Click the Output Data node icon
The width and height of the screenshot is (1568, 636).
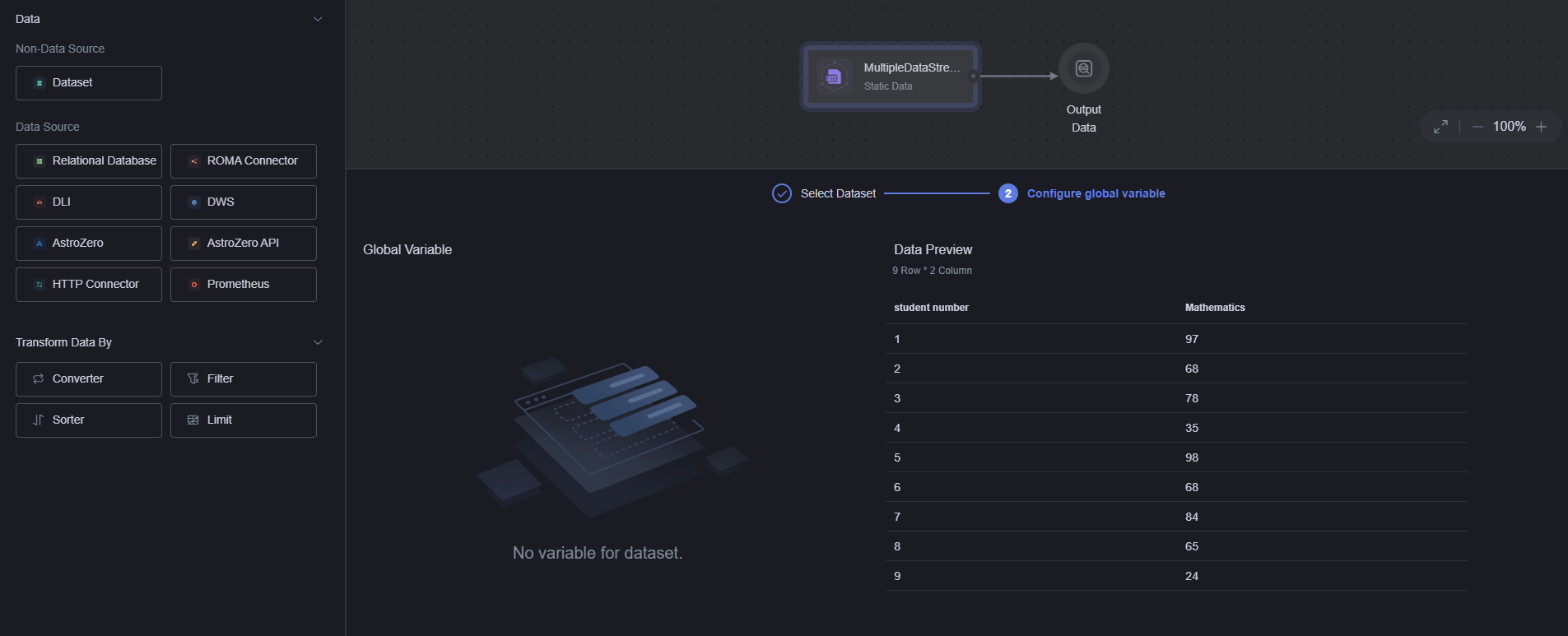click(1084, 68)
